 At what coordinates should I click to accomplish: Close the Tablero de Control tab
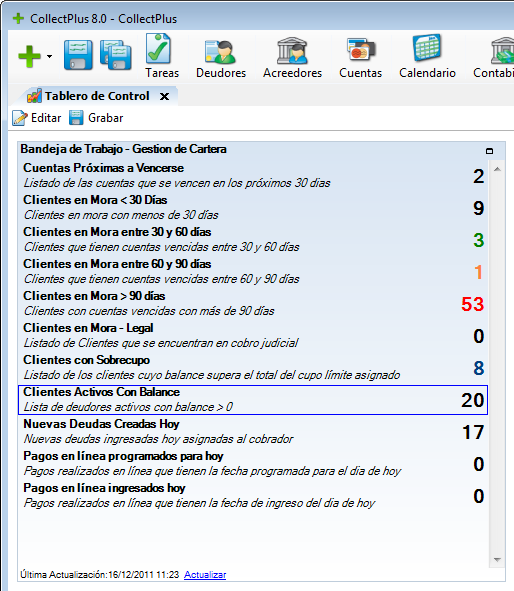(164, 96)
